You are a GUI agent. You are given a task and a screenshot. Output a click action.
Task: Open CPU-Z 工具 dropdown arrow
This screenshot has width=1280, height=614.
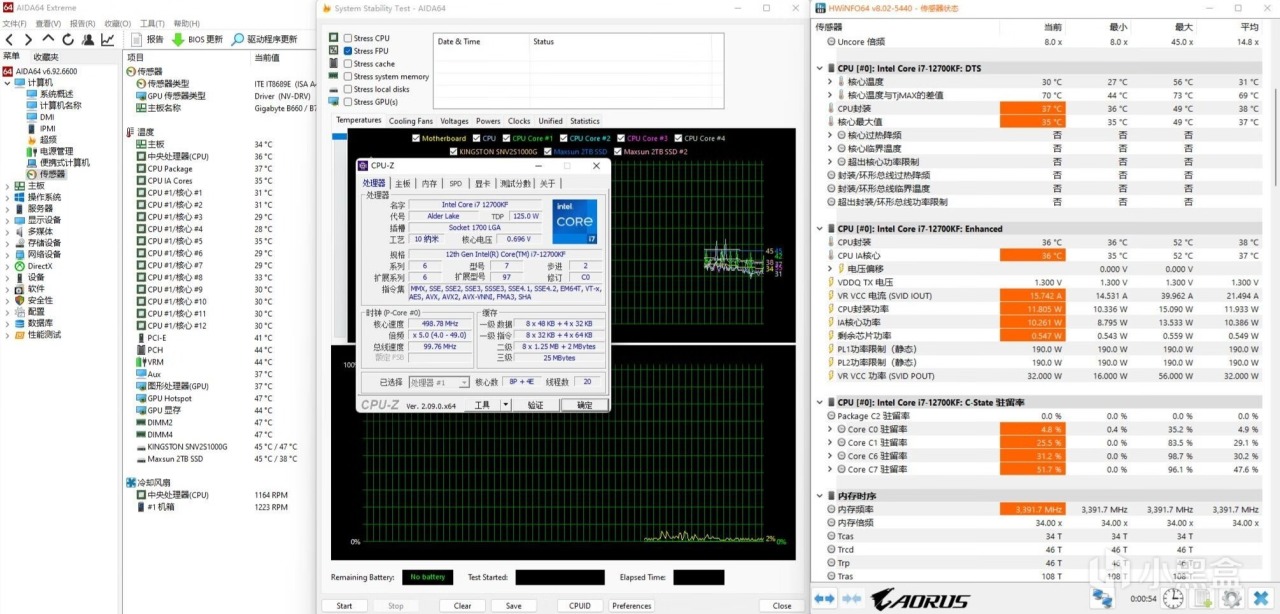505,405
